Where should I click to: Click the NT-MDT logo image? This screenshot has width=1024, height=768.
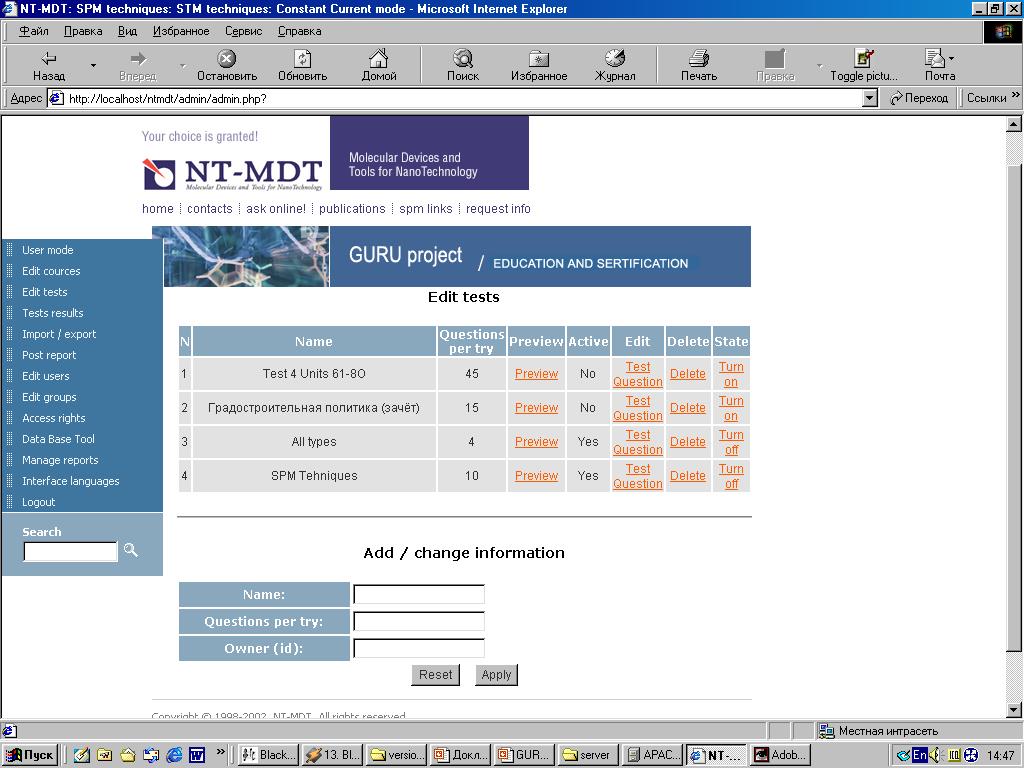click(232, 174)
